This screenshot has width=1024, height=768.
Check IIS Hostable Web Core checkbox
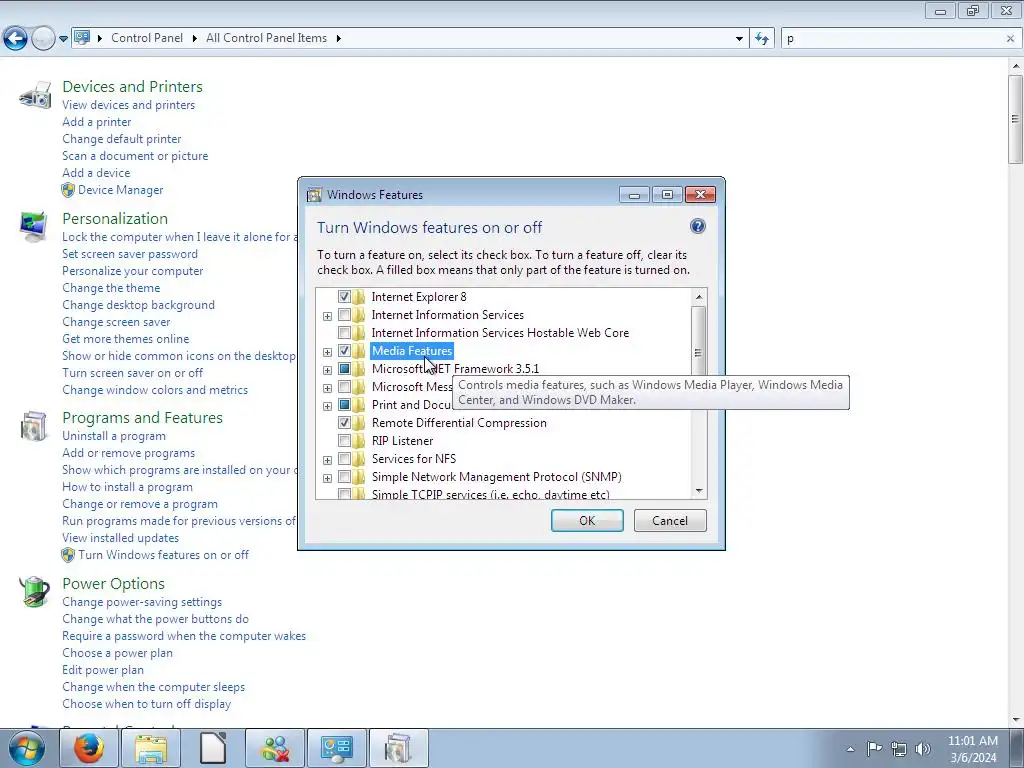click(x=344, y=332)
